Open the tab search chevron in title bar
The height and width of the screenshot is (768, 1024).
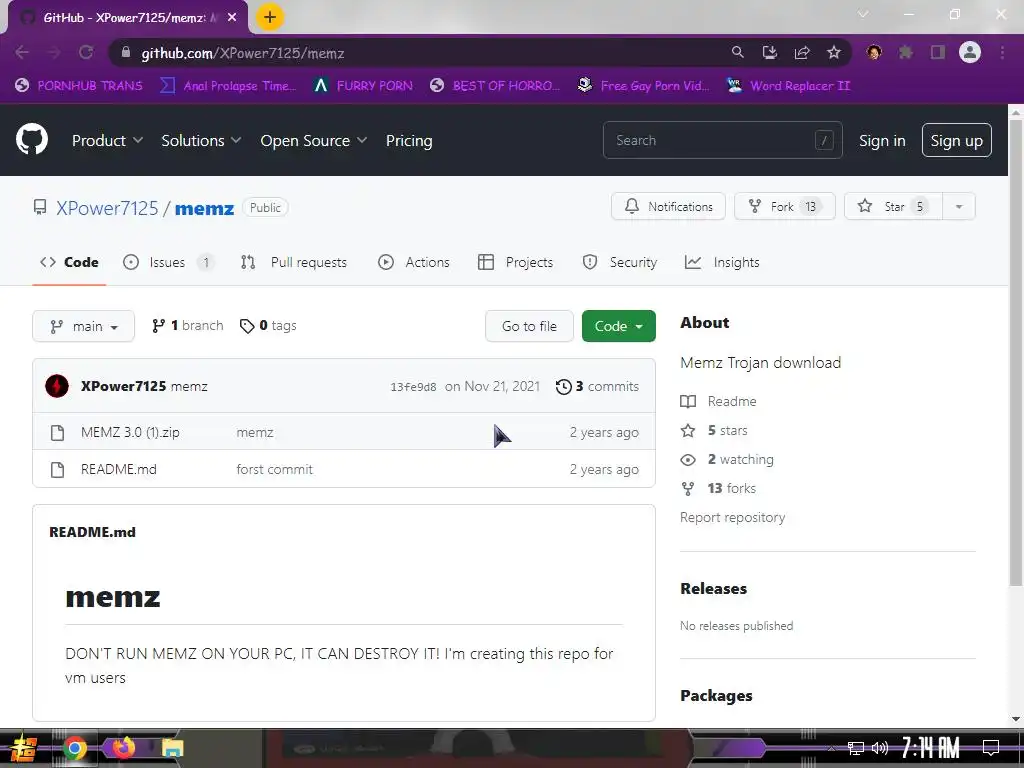(x=863, y=14)
